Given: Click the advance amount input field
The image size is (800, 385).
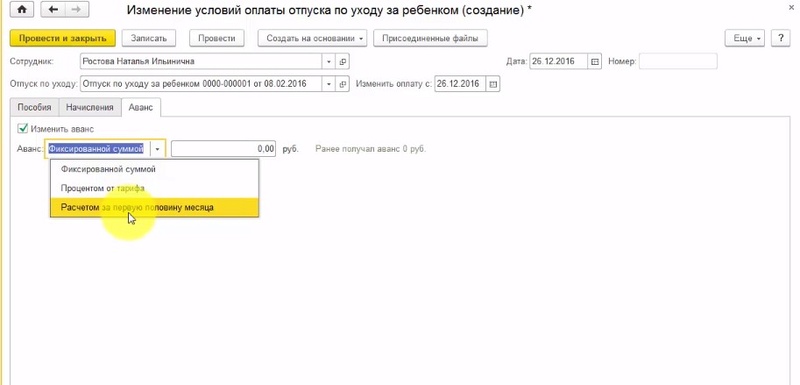Looking at the screenshot, I should click(x=224, y=149).
